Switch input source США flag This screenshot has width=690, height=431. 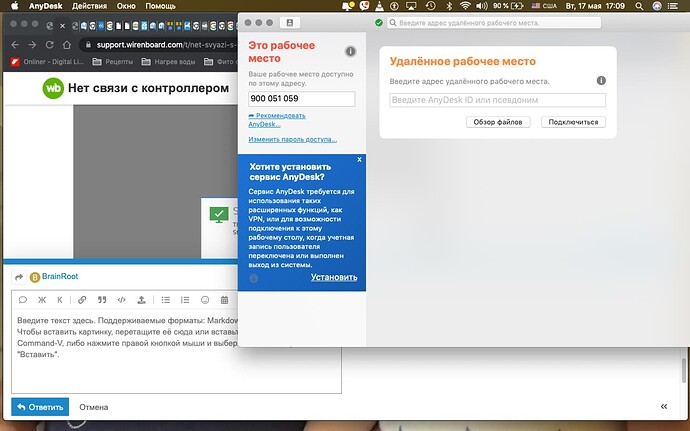544,6
